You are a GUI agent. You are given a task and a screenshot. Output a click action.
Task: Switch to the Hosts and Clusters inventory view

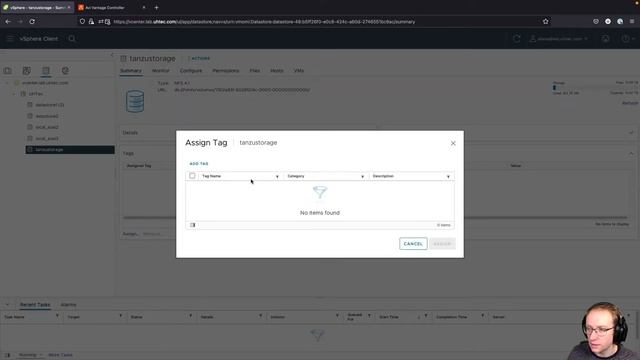(x=7, y=71)
